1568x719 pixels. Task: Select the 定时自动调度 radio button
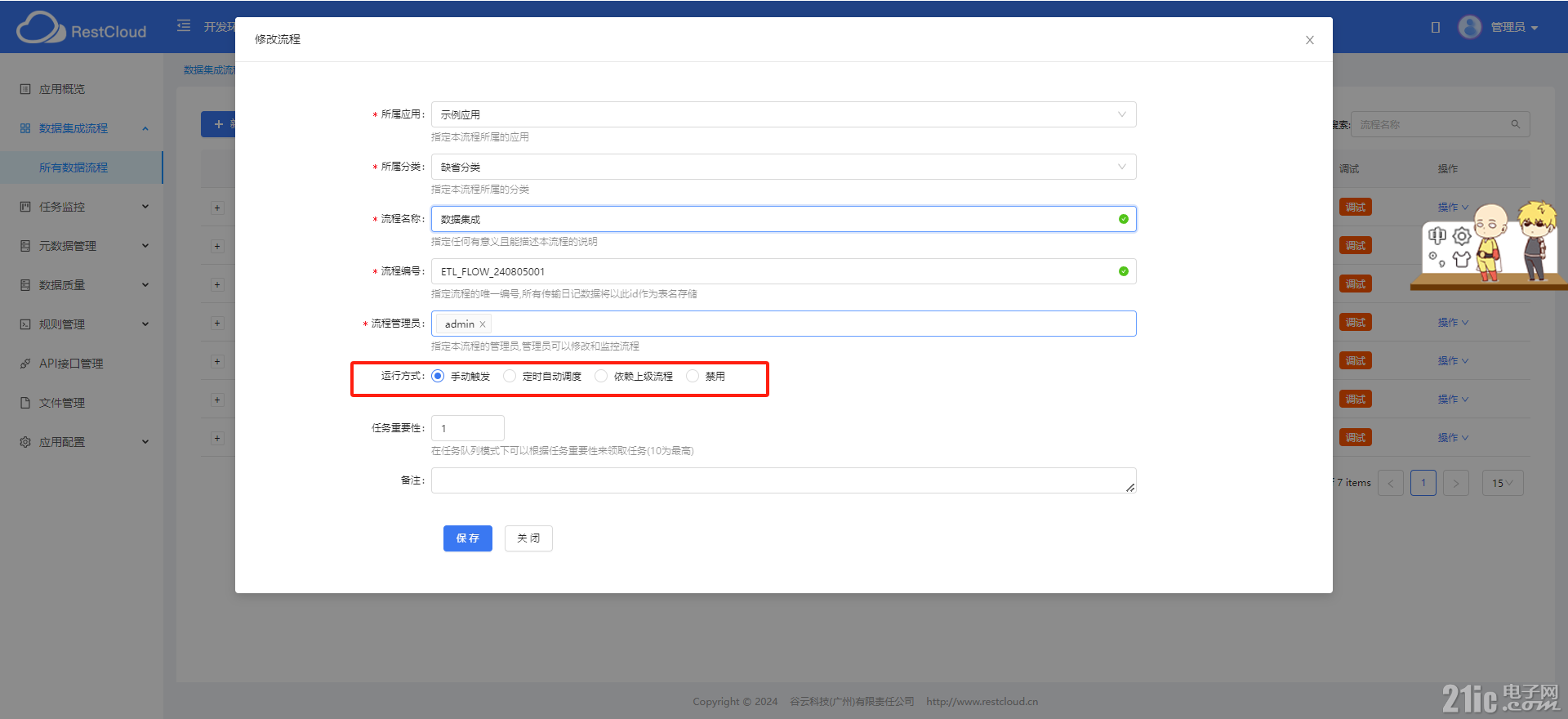pyautogui.click(x=510, y=376)
